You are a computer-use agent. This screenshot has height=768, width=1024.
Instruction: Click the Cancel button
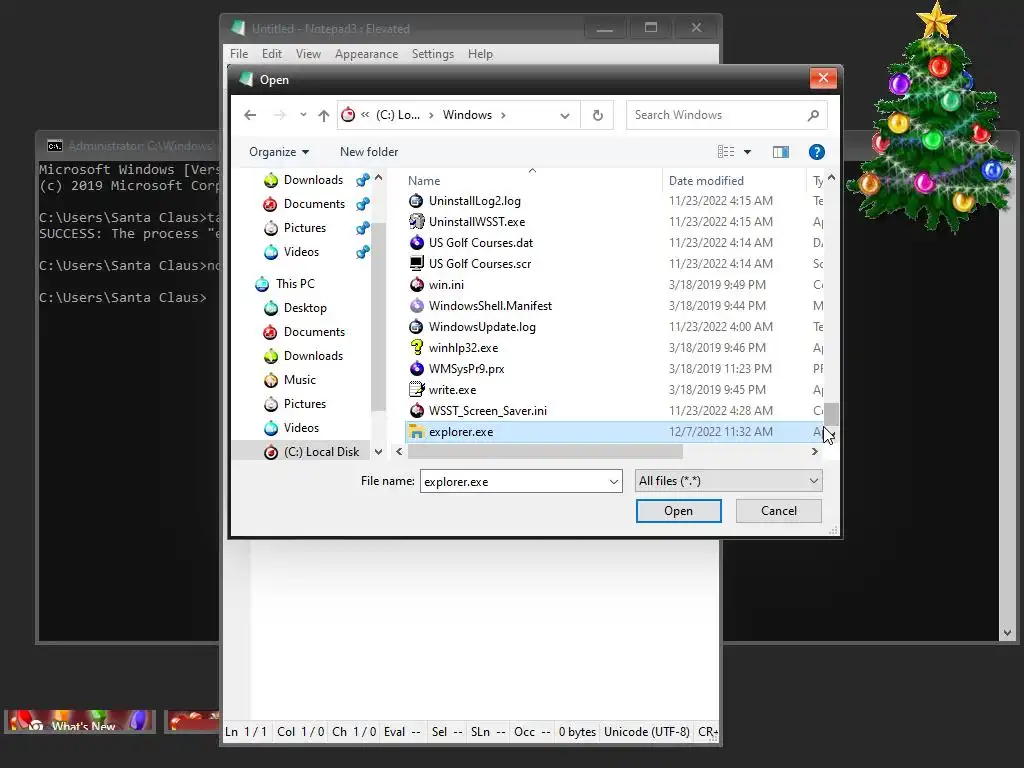tap(778, 511)
